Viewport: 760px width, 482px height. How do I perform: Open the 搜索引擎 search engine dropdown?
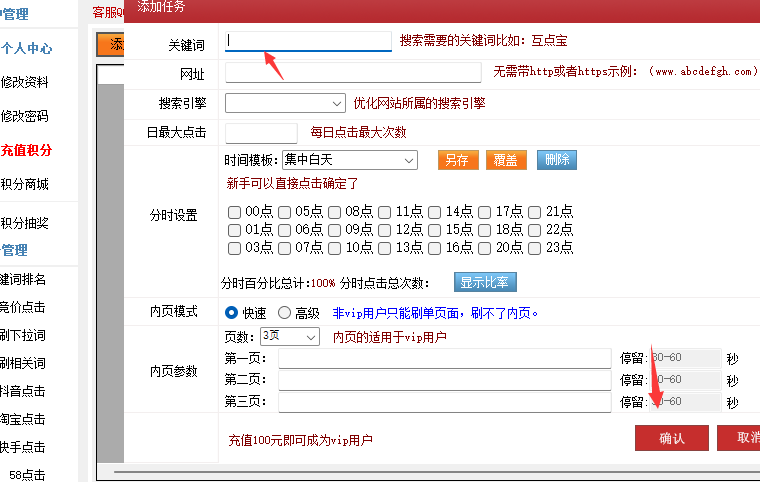285,103
